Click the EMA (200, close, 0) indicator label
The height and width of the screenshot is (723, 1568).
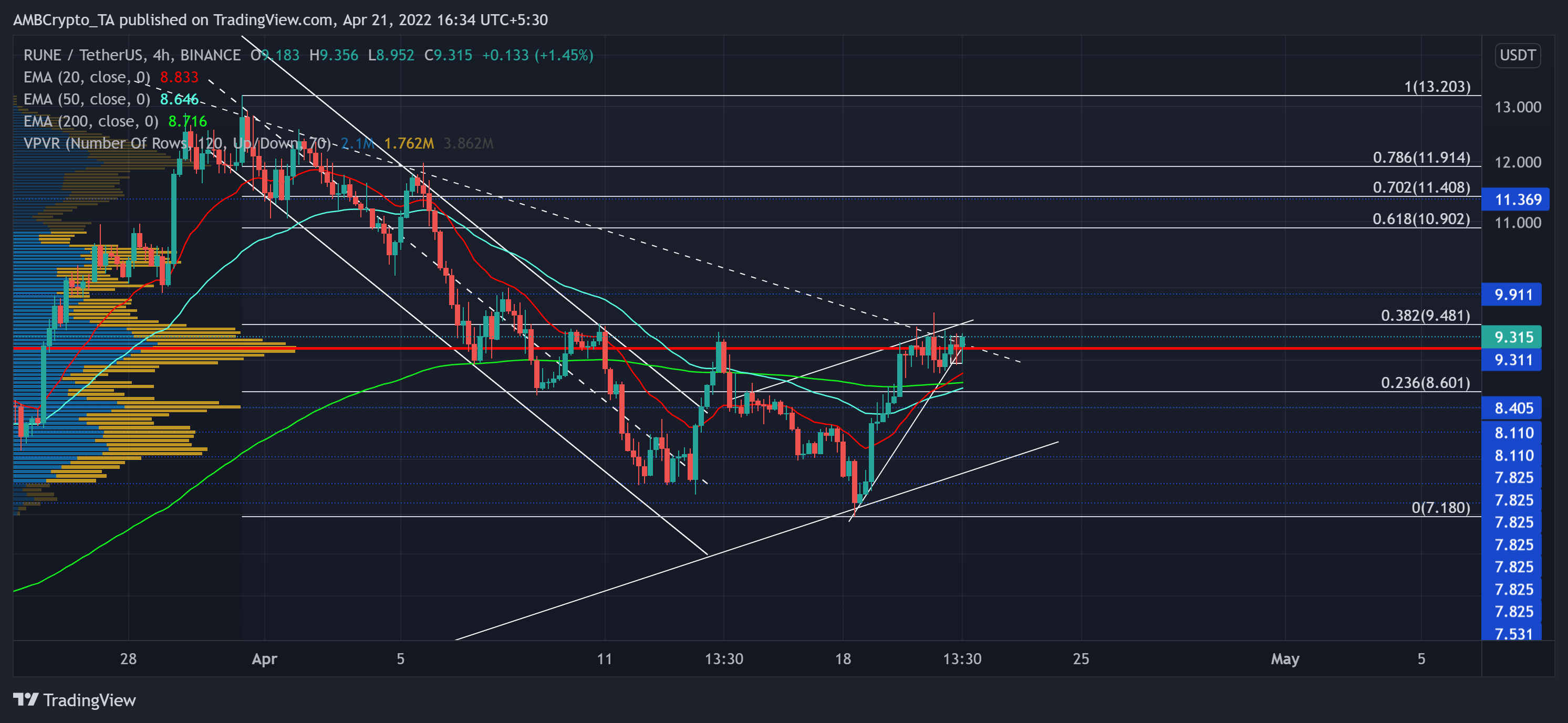(x=91, y=121)
